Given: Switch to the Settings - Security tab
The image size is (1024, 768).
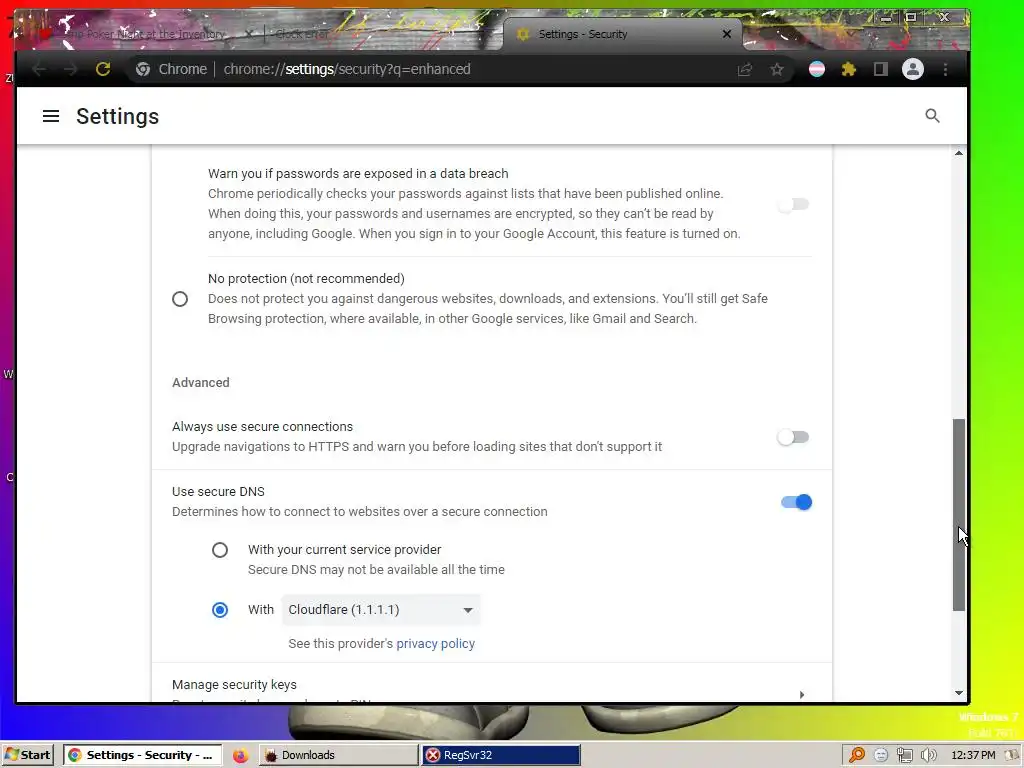Looking at the screenshot, I should (620, 34).
